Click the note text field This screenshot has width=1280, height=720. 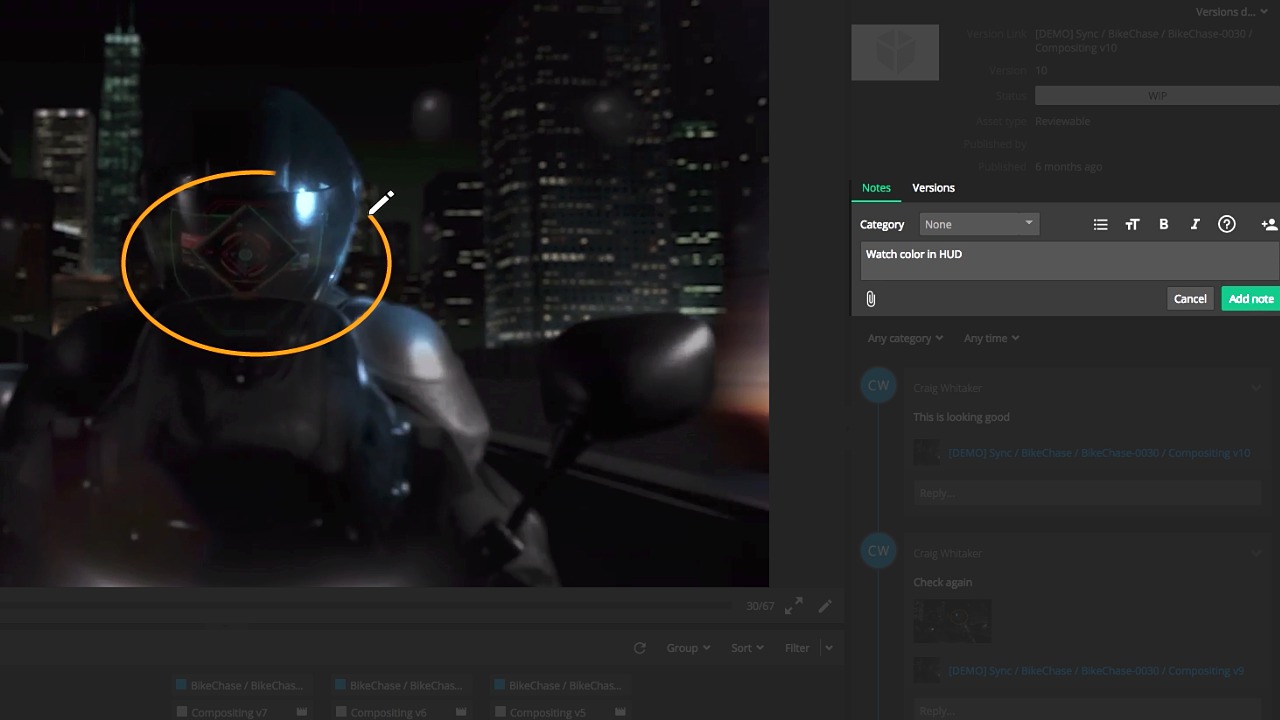tap(1068, 260)
